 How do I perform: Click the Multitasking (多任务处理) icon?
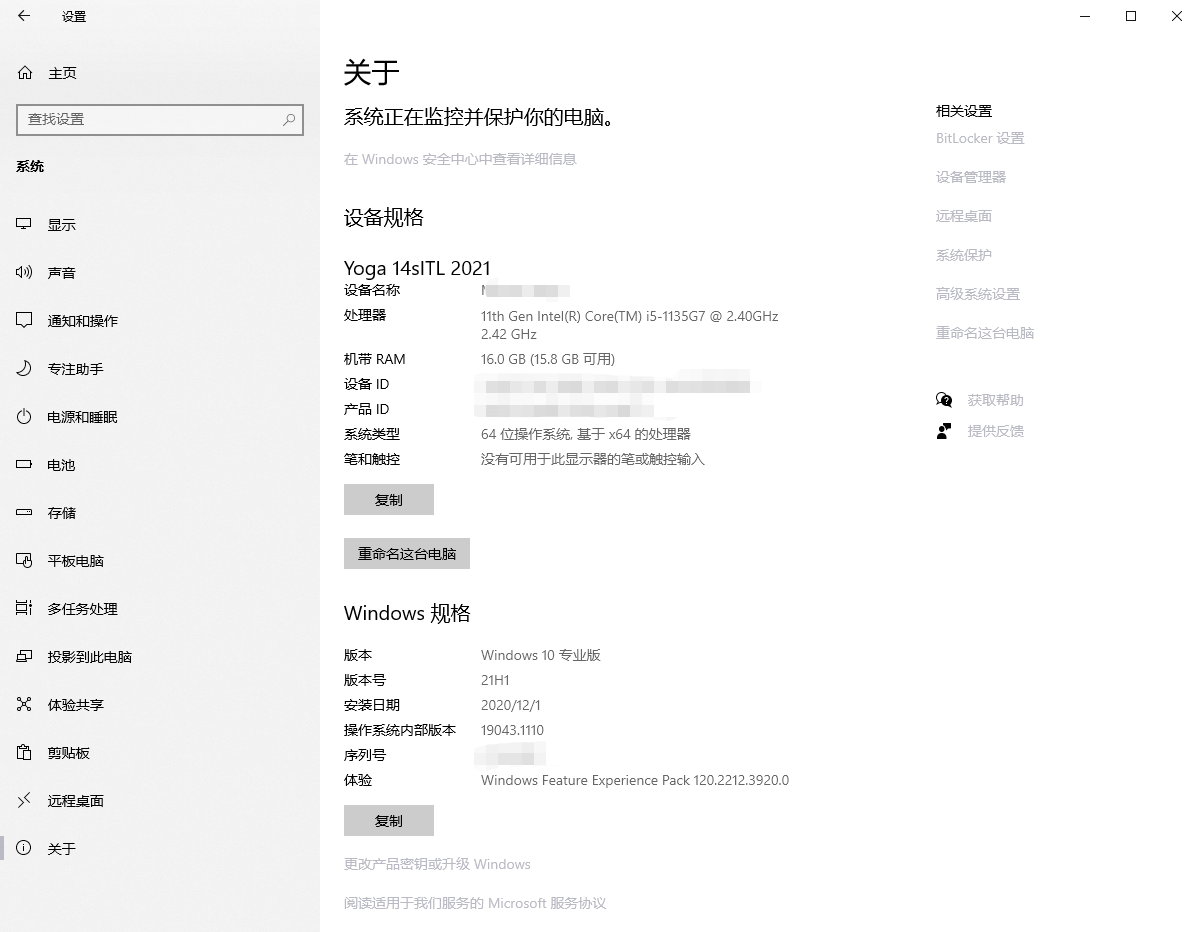pos(25,609)
